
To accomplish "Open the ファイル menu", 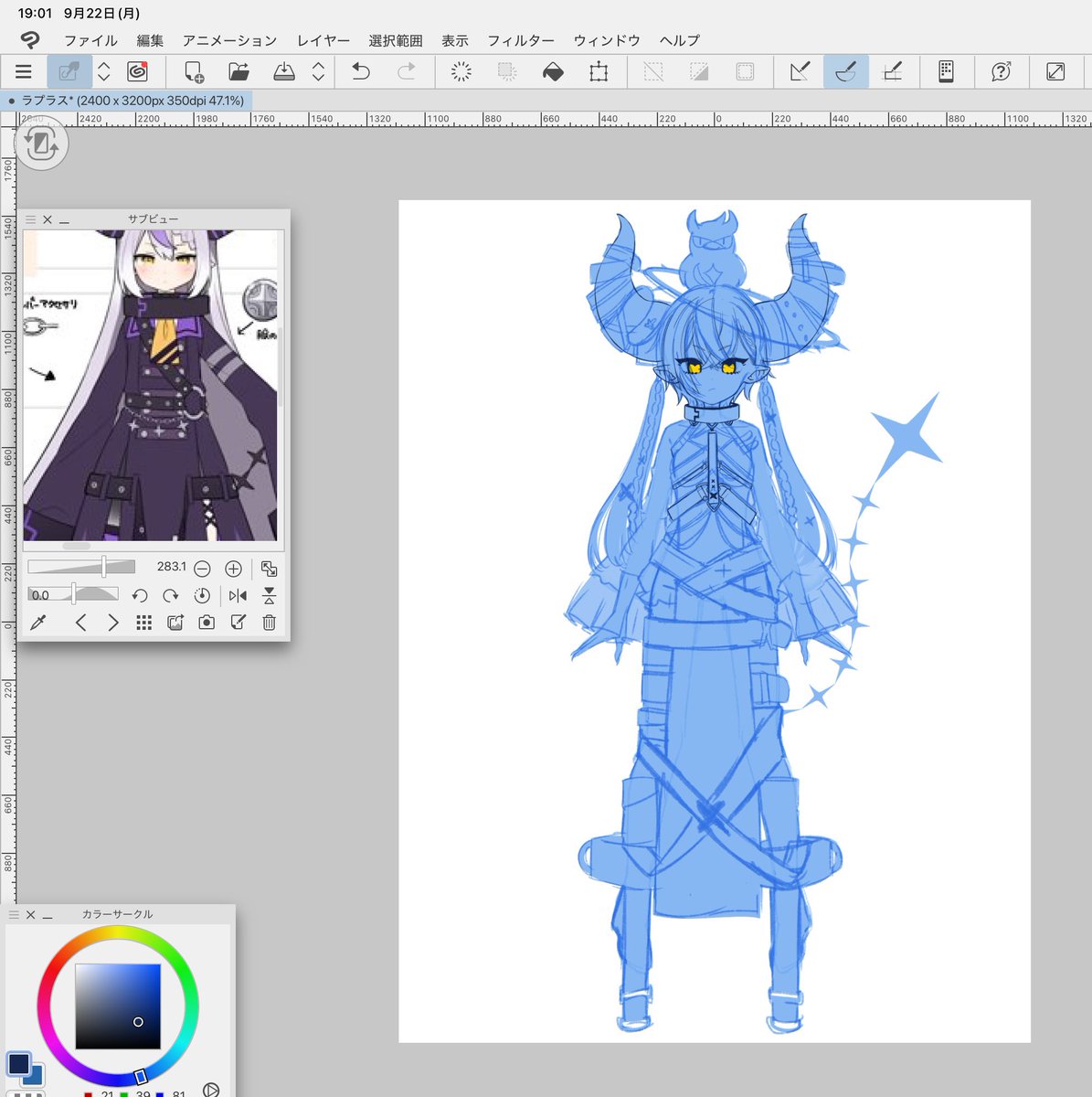I will point(90,40).
